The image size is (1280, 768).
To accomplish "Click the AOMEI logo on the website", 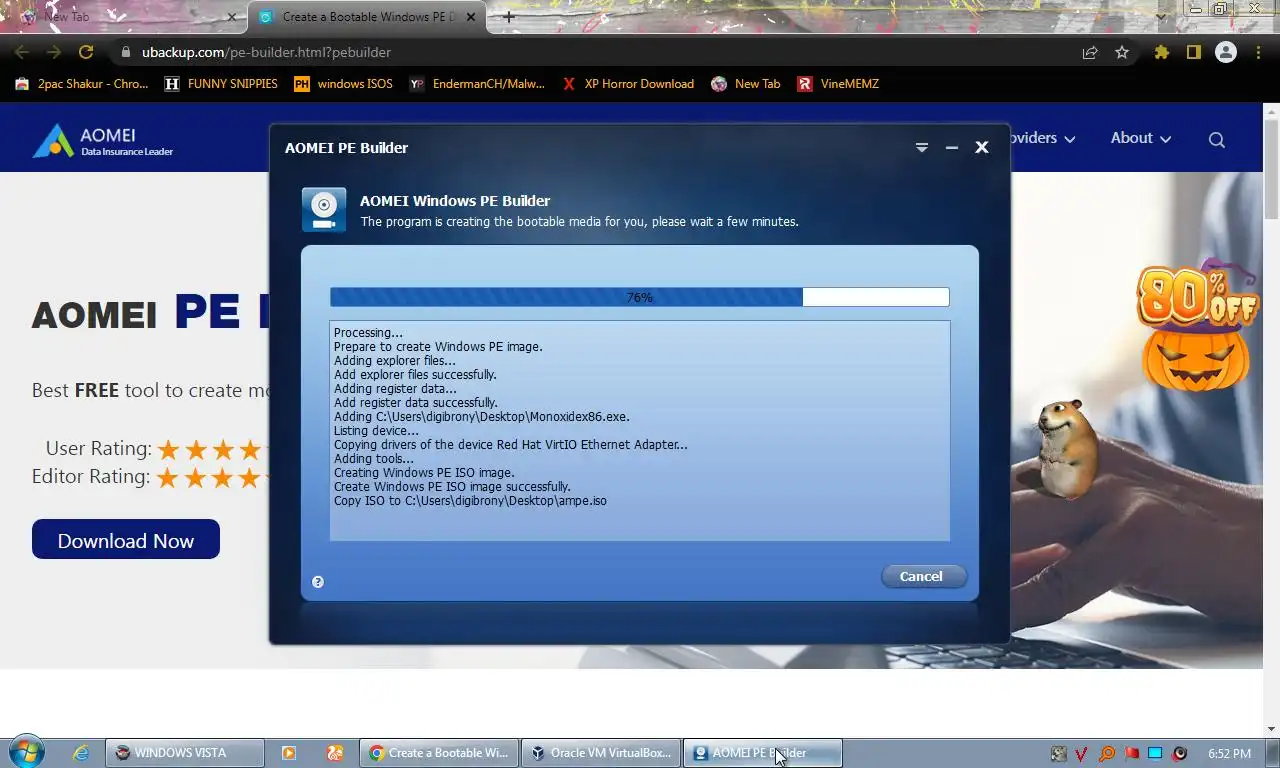I will tap(103, 141).
